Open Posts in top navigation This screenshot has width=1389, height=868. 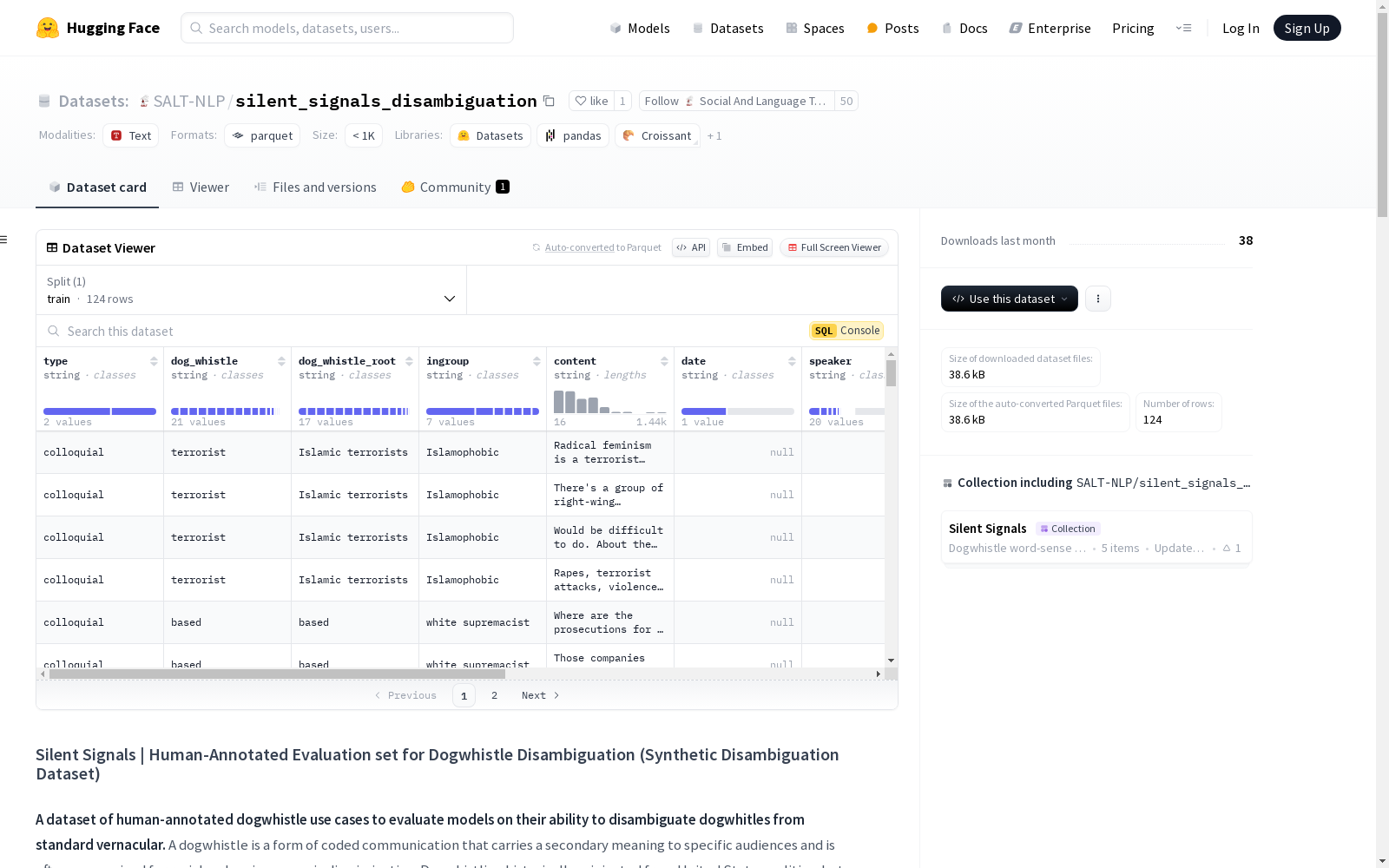(892, 28)
